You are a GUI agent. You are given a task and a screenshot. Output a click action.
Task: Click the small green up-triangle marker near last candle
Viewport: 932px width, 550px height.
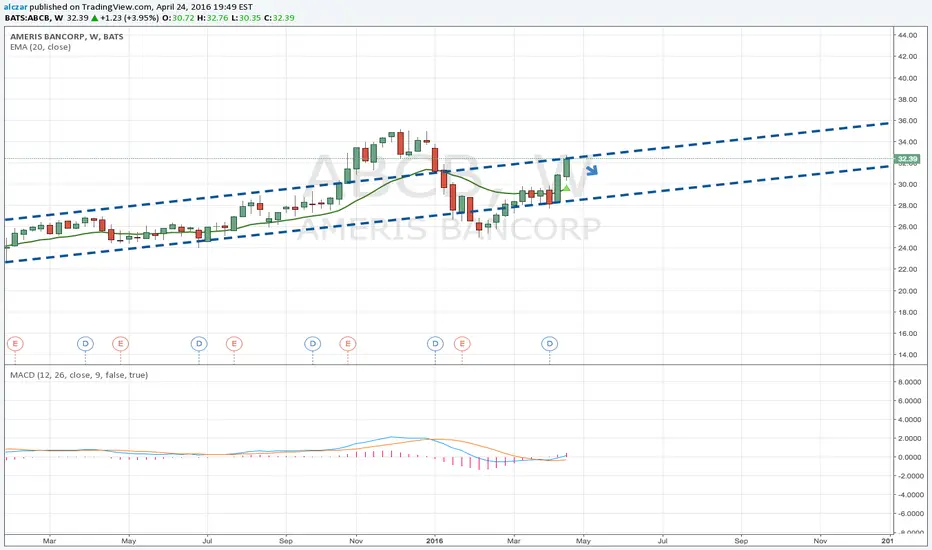pos(566,188)
